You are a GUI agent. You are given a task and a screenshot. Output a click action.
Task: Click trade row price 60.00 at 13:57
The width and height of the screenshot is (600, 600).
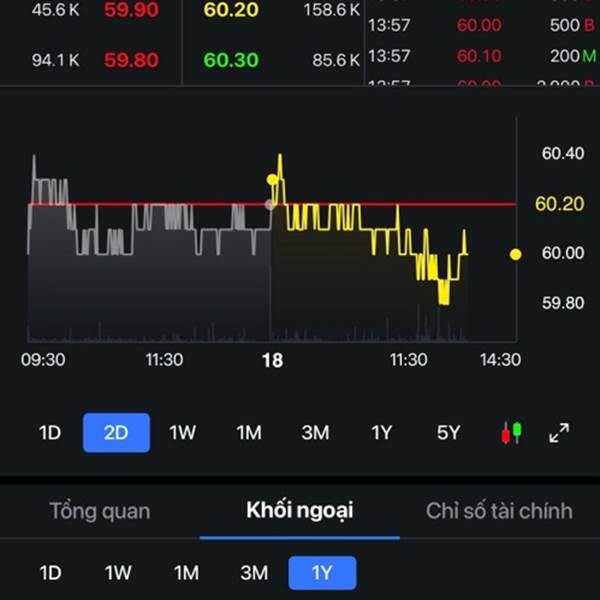[x=479, y=25]
